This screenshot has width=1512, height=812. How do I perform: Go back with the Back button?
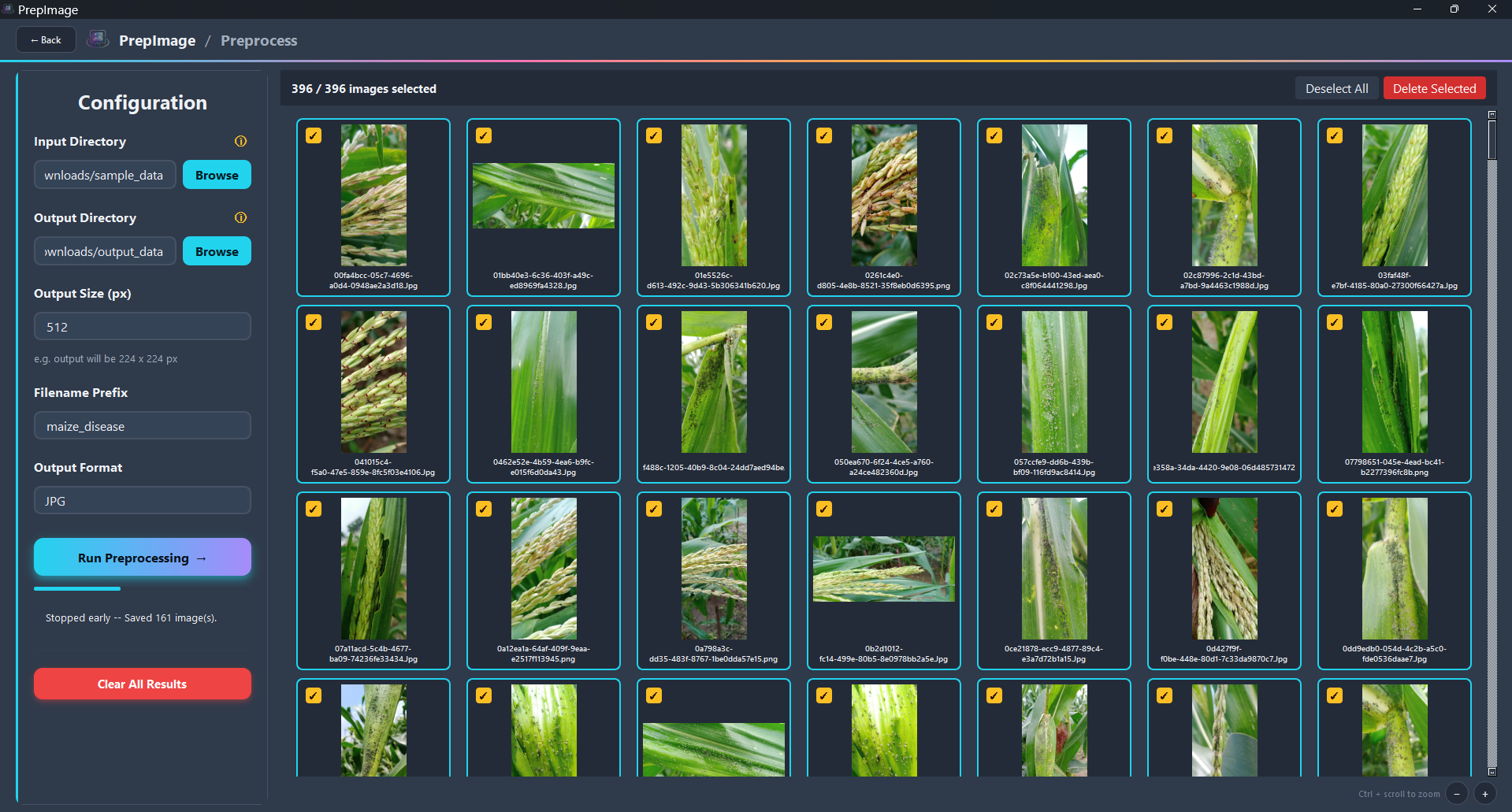(46, 39)
